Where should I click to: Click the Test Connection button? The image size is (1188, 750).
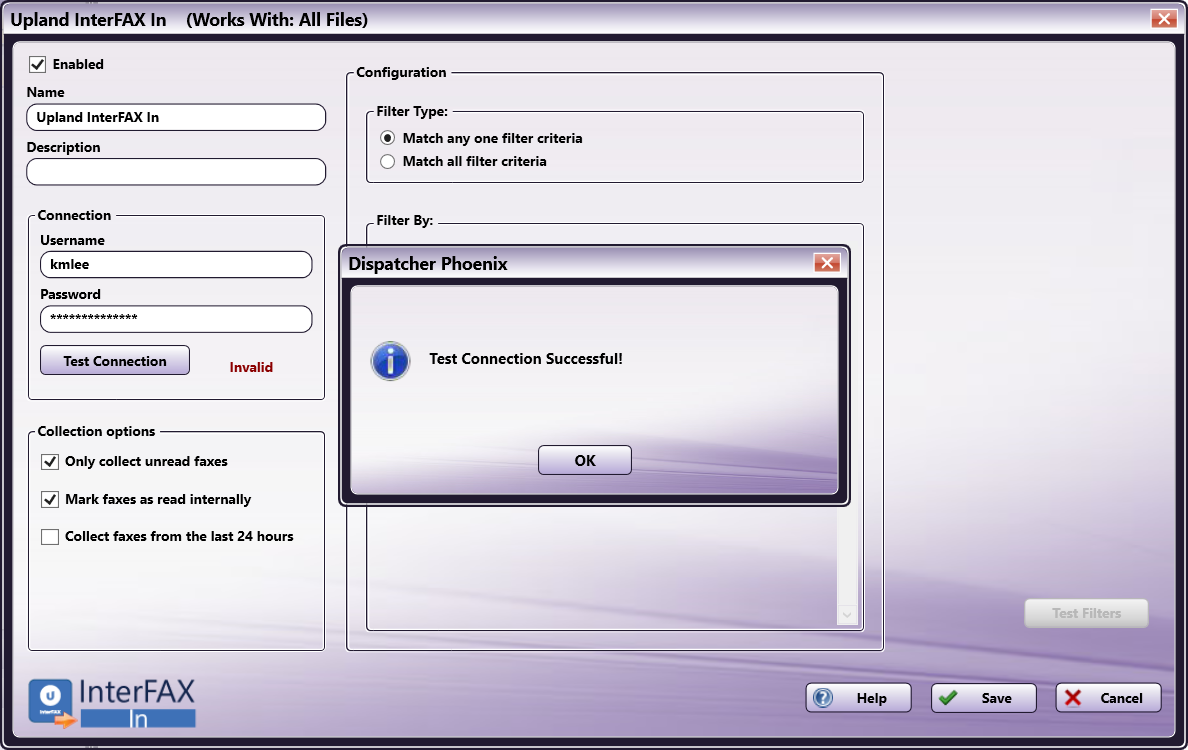tap(115, 361)
